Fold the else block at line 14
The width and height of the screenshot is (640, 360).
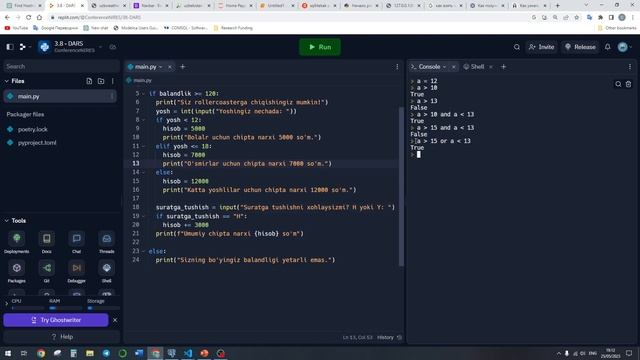tap(143, 172)
